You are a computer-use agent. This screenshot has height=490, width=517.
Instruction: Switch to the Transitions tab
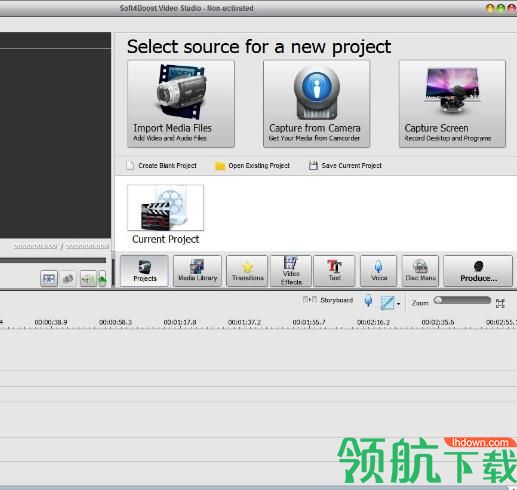pyautogui.click(x=247, y=271)
